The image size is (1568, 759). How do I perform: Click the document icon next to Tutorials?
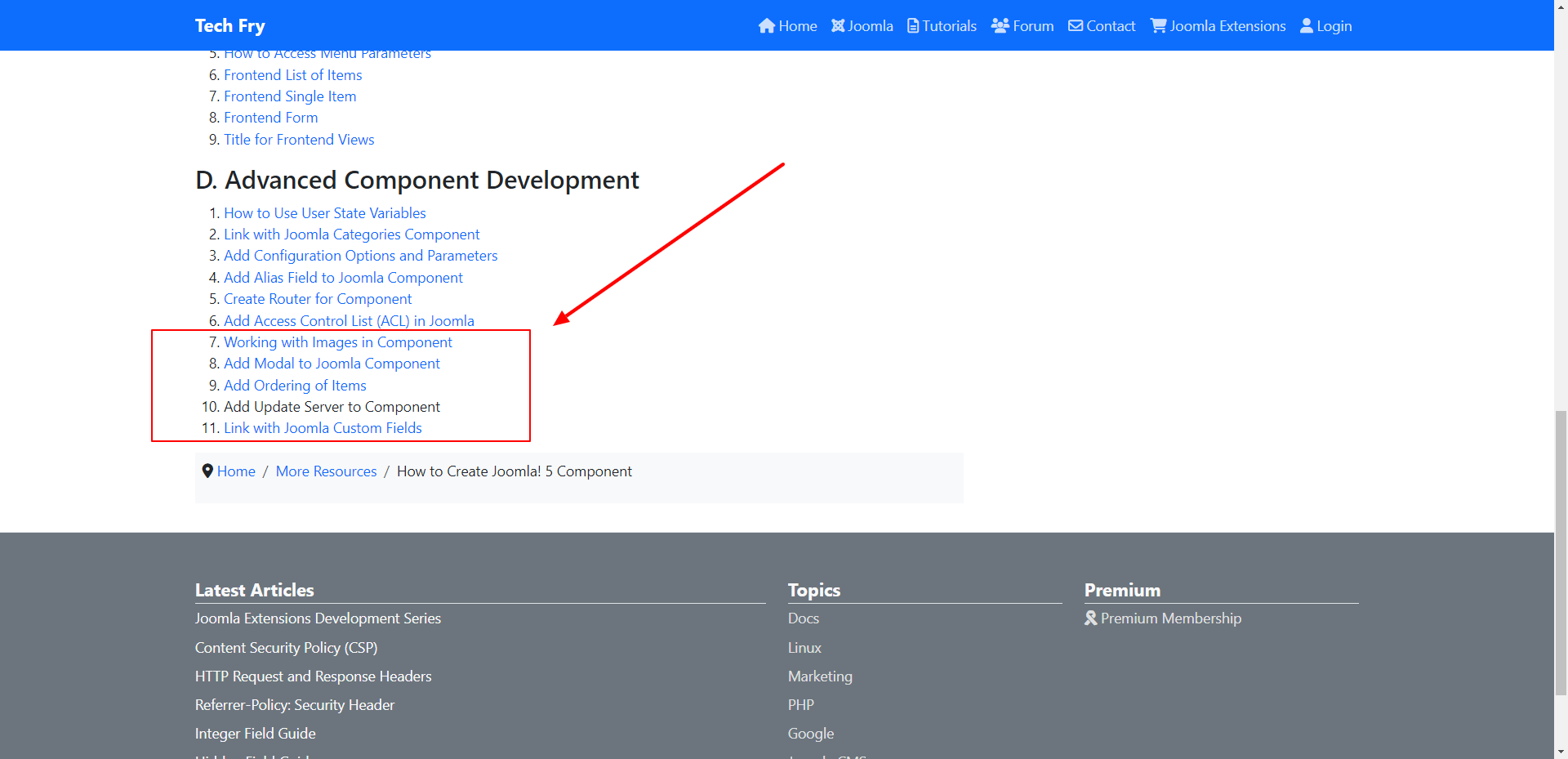pos(913,26)
